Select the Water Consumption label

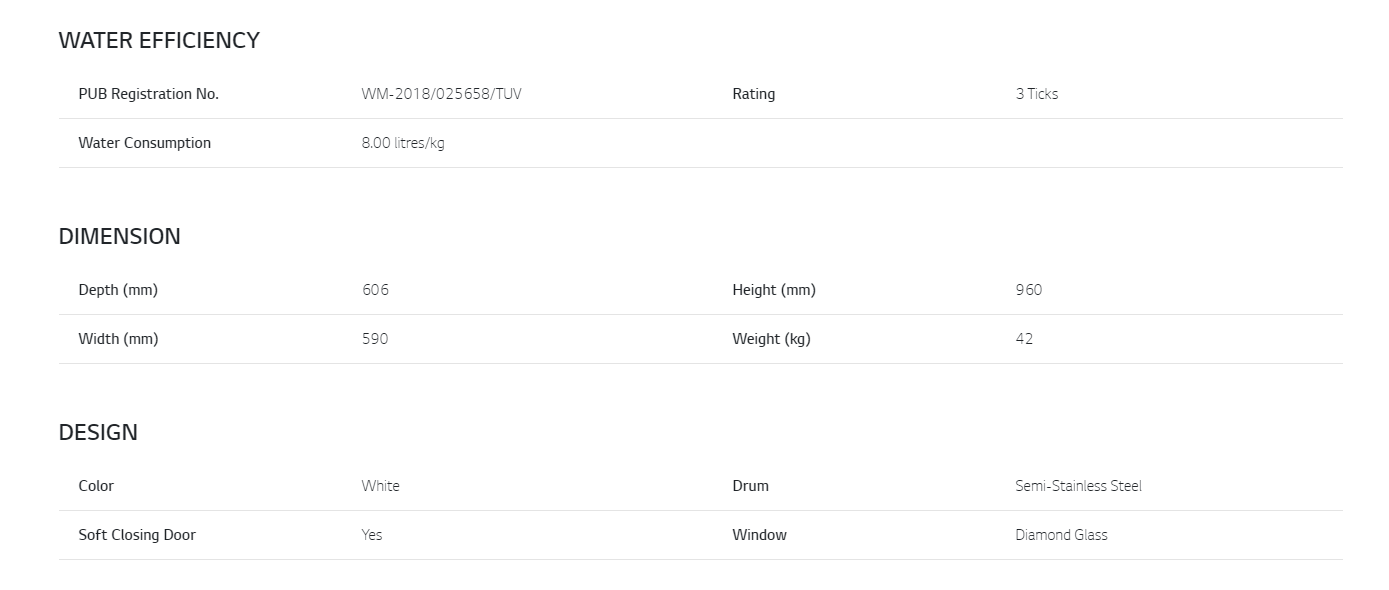click(x=144, y=143)
